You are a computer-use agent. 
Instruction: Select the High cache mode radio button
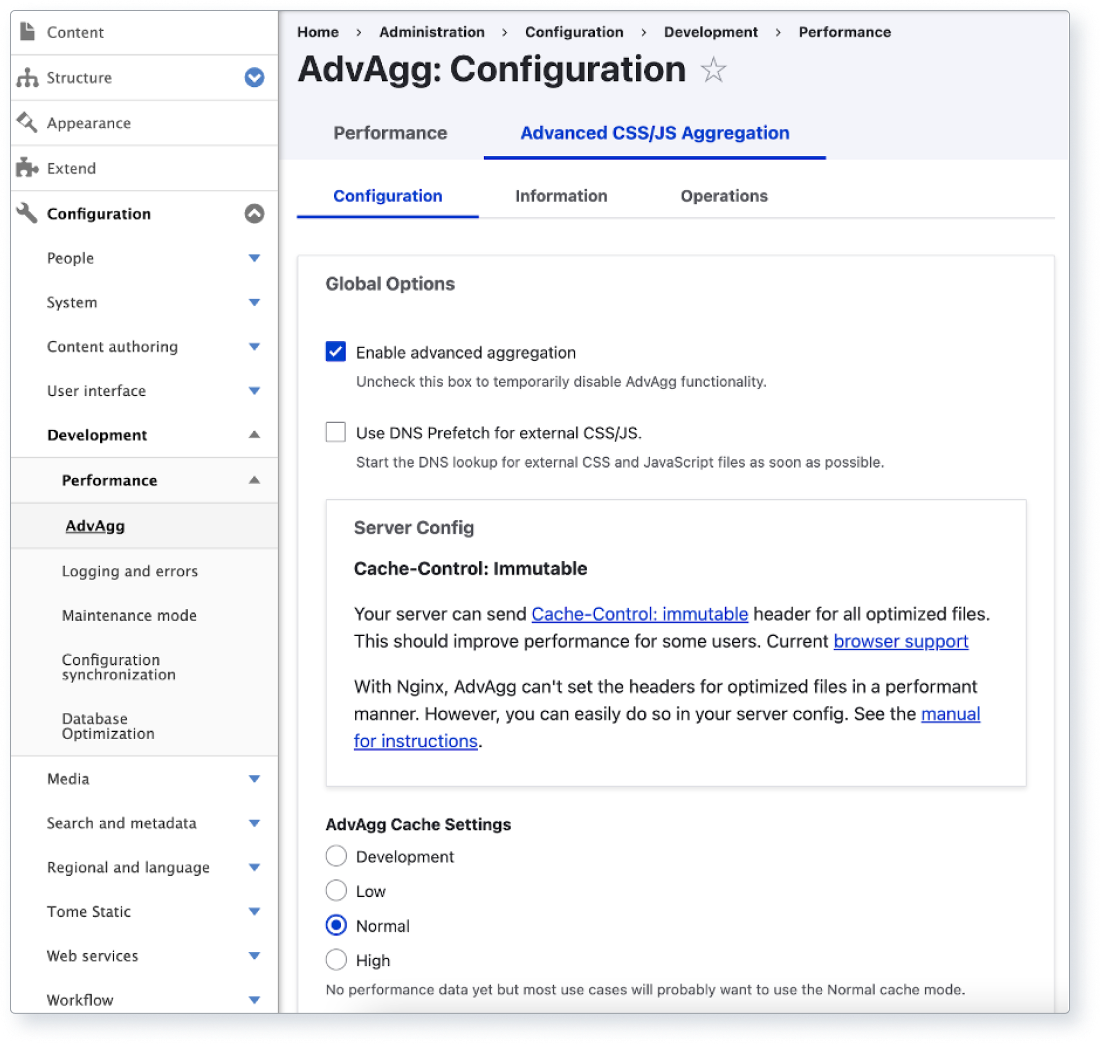(335, 959)
